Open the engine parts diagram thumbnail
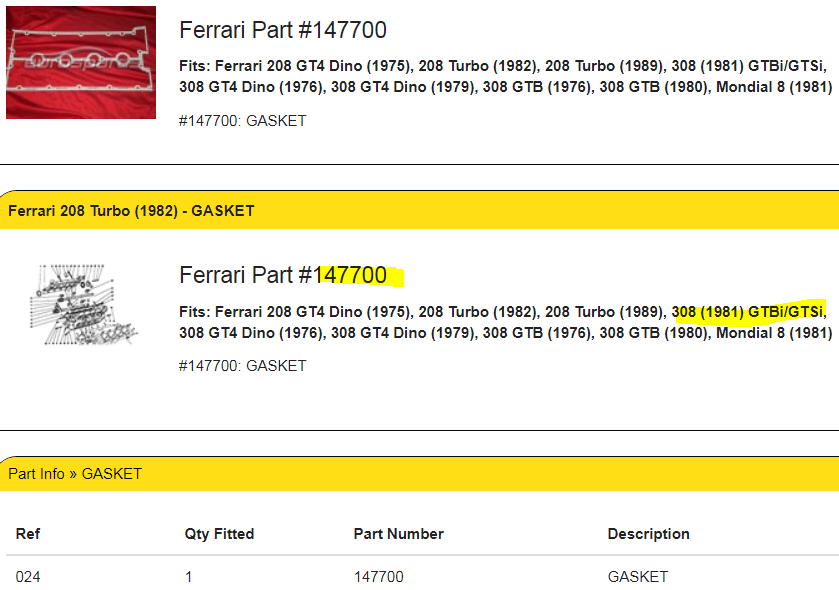The width and height of the screenshot is (839, 590). tap(81, 306)
